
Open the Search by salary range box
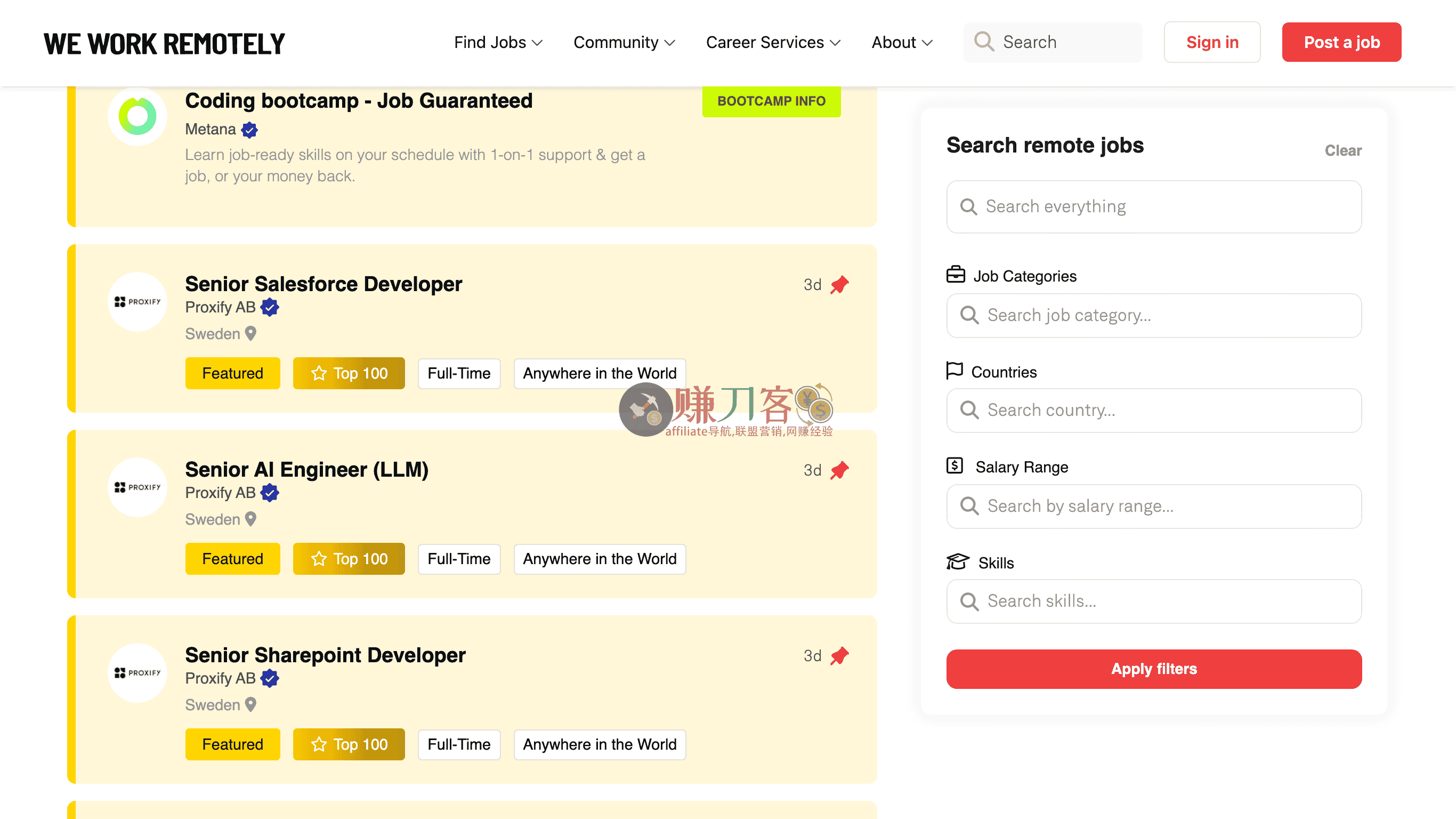tap(1154, 506)
